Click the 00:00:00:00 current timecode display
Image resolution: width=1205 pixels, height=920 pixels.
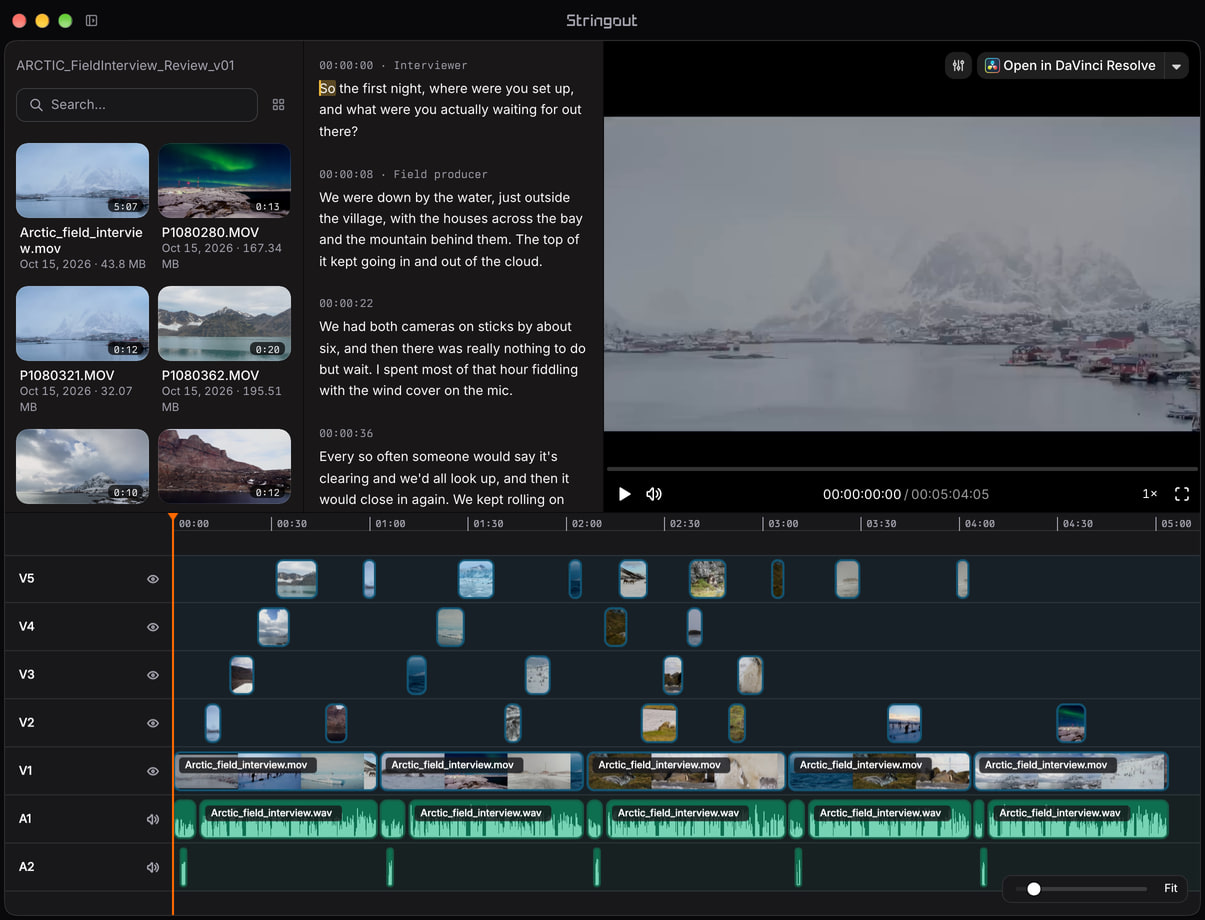(862, 494)
